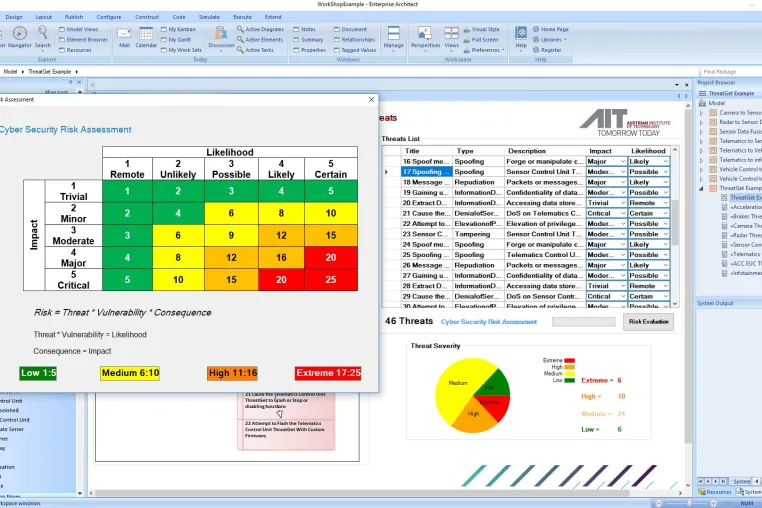Click ThreatGet Example in breadcrumb path
Image resolution: width=762 pixels, height=508 pixels.
(x=50, y=71)
